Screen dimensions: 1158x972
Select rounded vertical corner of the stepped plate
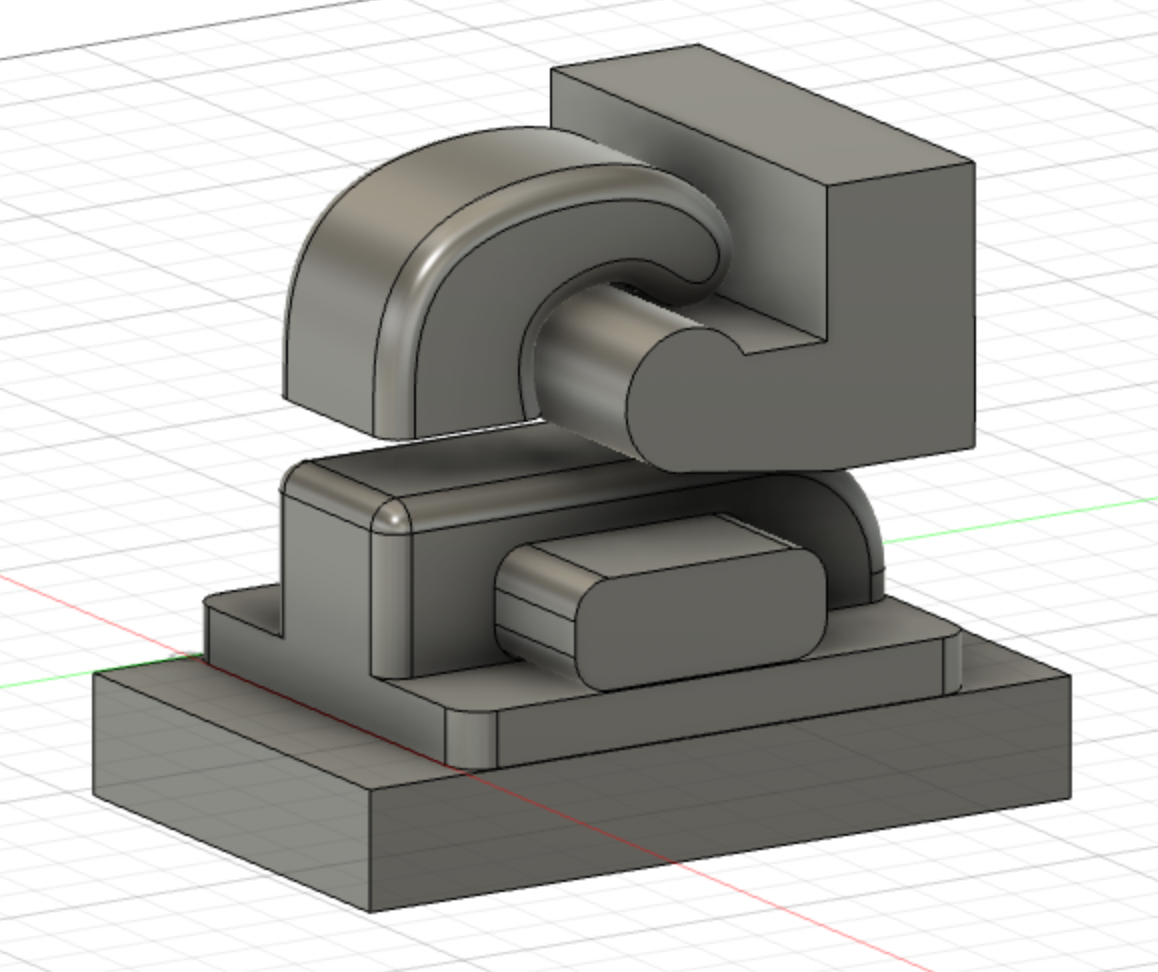point(470,739)
